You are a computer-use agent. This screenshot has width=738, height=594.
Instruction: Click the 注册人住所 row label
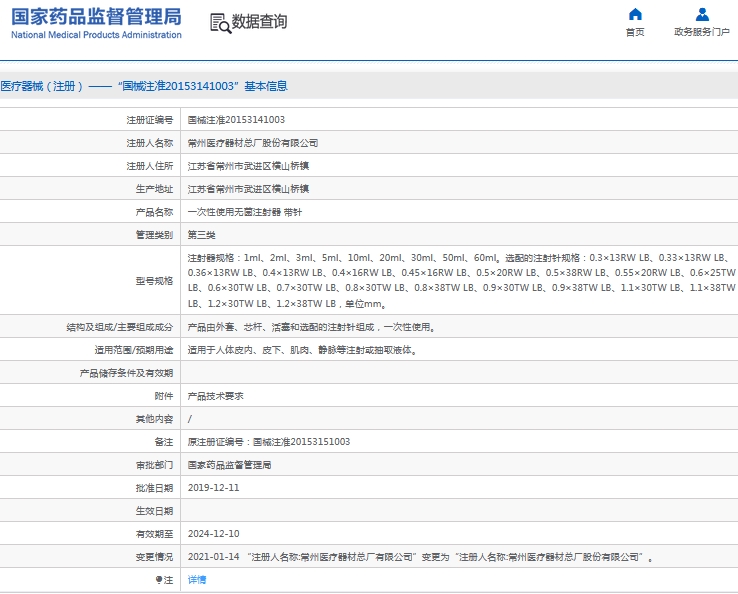click(150, 166)
